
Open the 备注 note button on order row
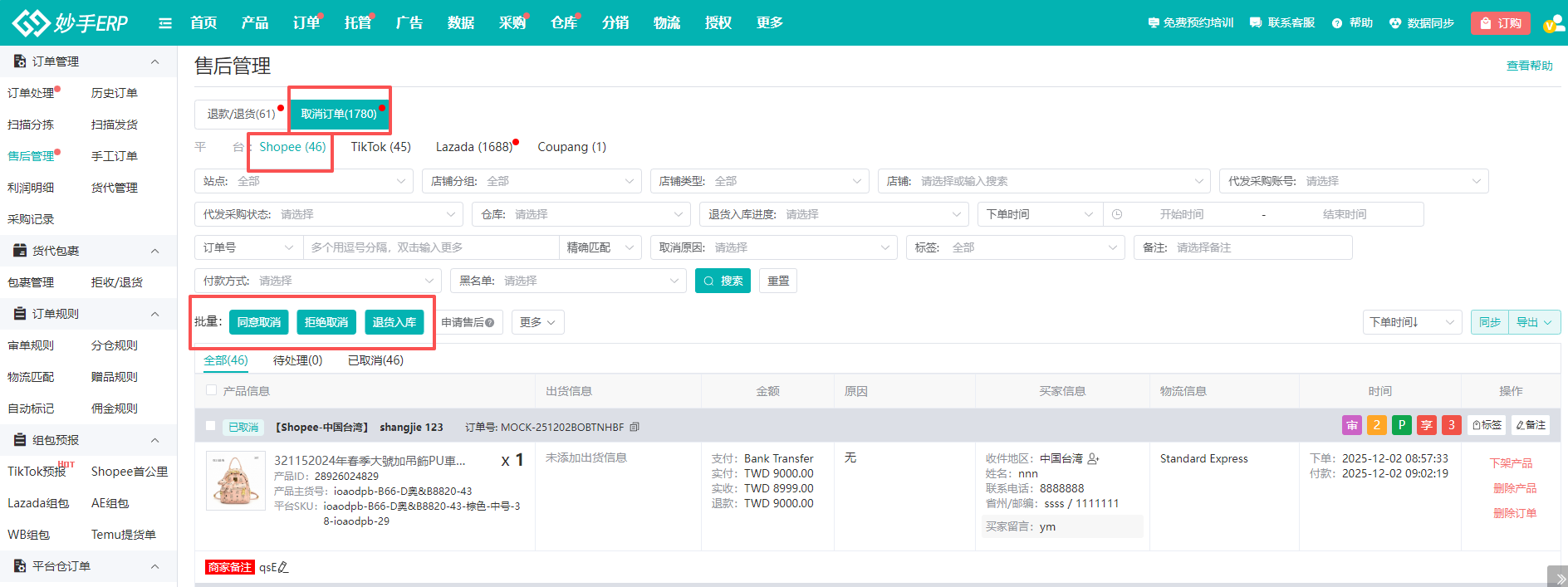tap(1531, 425)
